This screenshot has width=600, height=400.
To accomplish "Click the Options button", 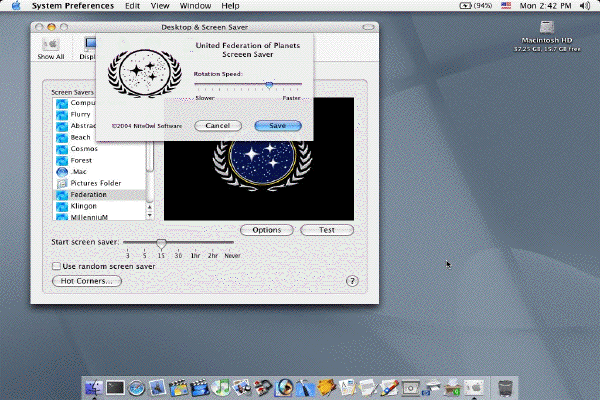I will click(267, 230).
